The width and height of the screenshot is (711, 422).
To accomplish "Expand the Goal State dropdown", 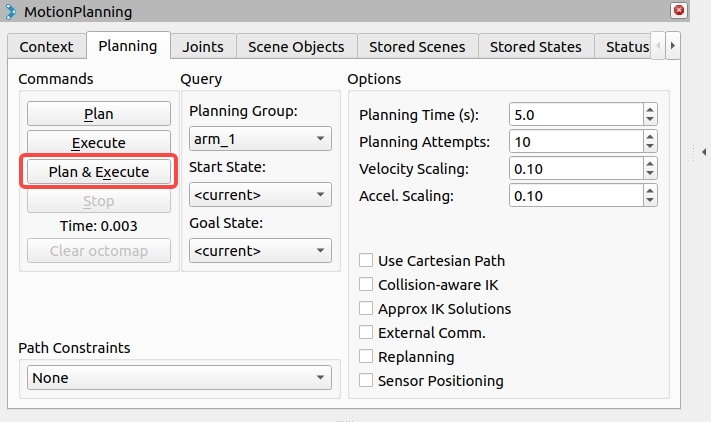I will (x=260, y=251).
